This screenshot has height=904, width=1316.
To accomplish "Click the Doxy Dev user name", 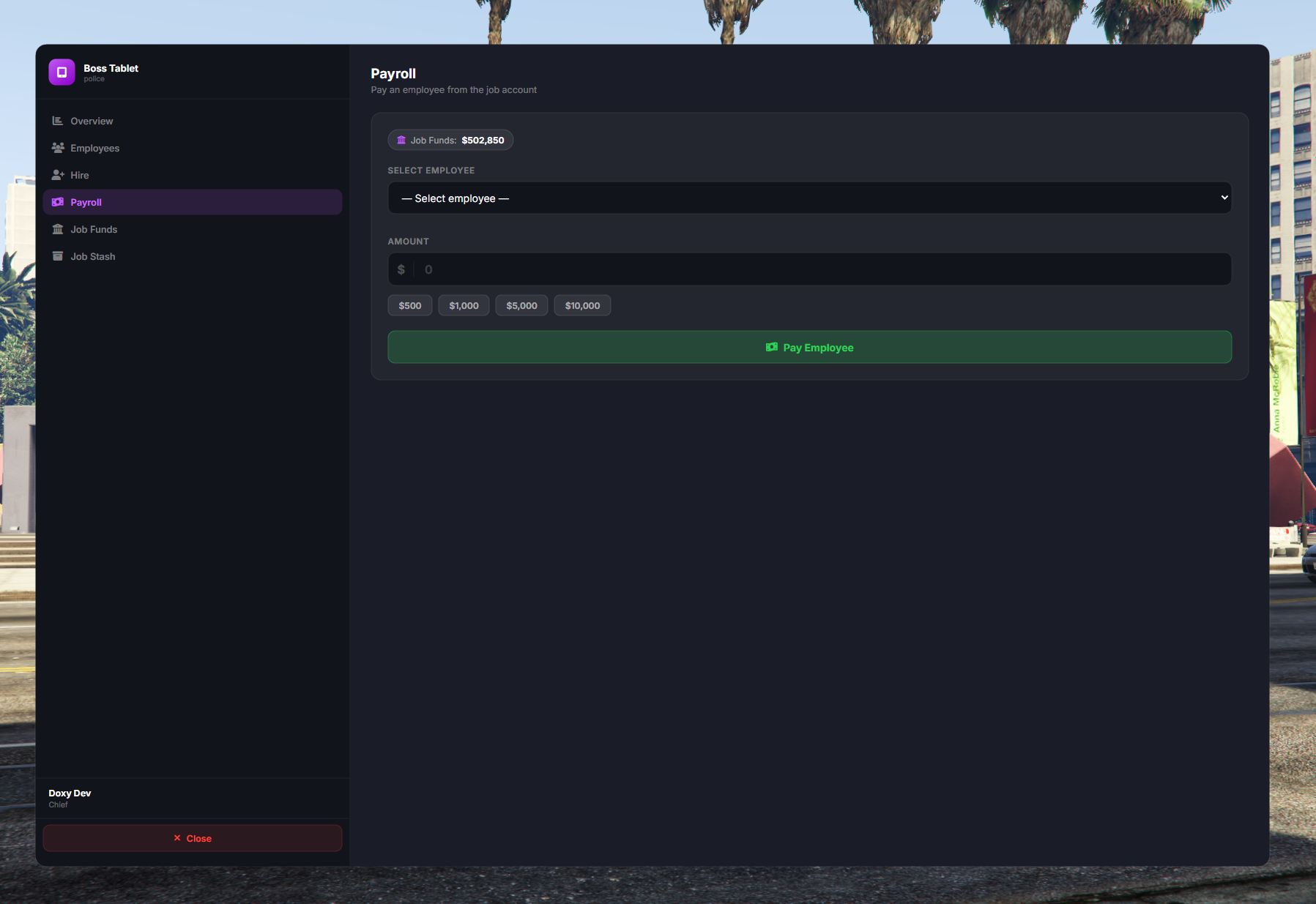I will [x=70, y=793].
